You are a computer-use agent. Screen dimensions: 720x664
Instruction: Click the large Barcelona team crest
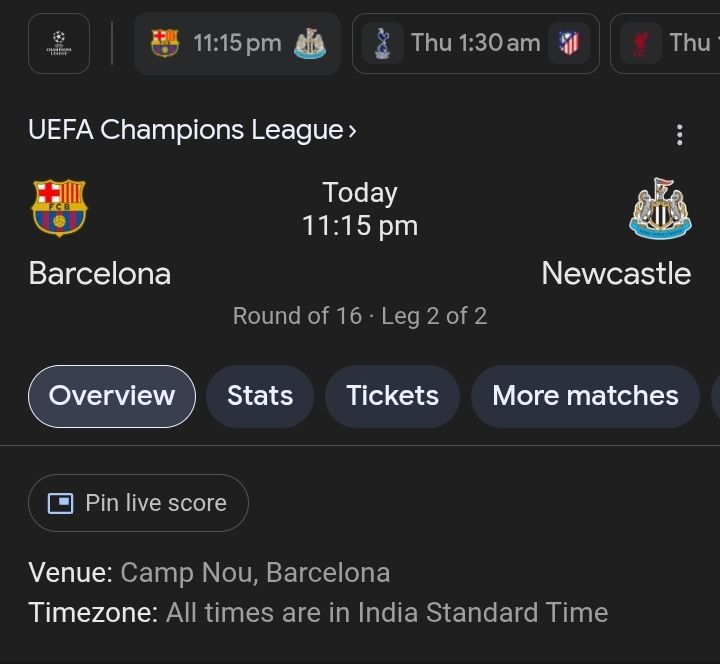(60, 208)
